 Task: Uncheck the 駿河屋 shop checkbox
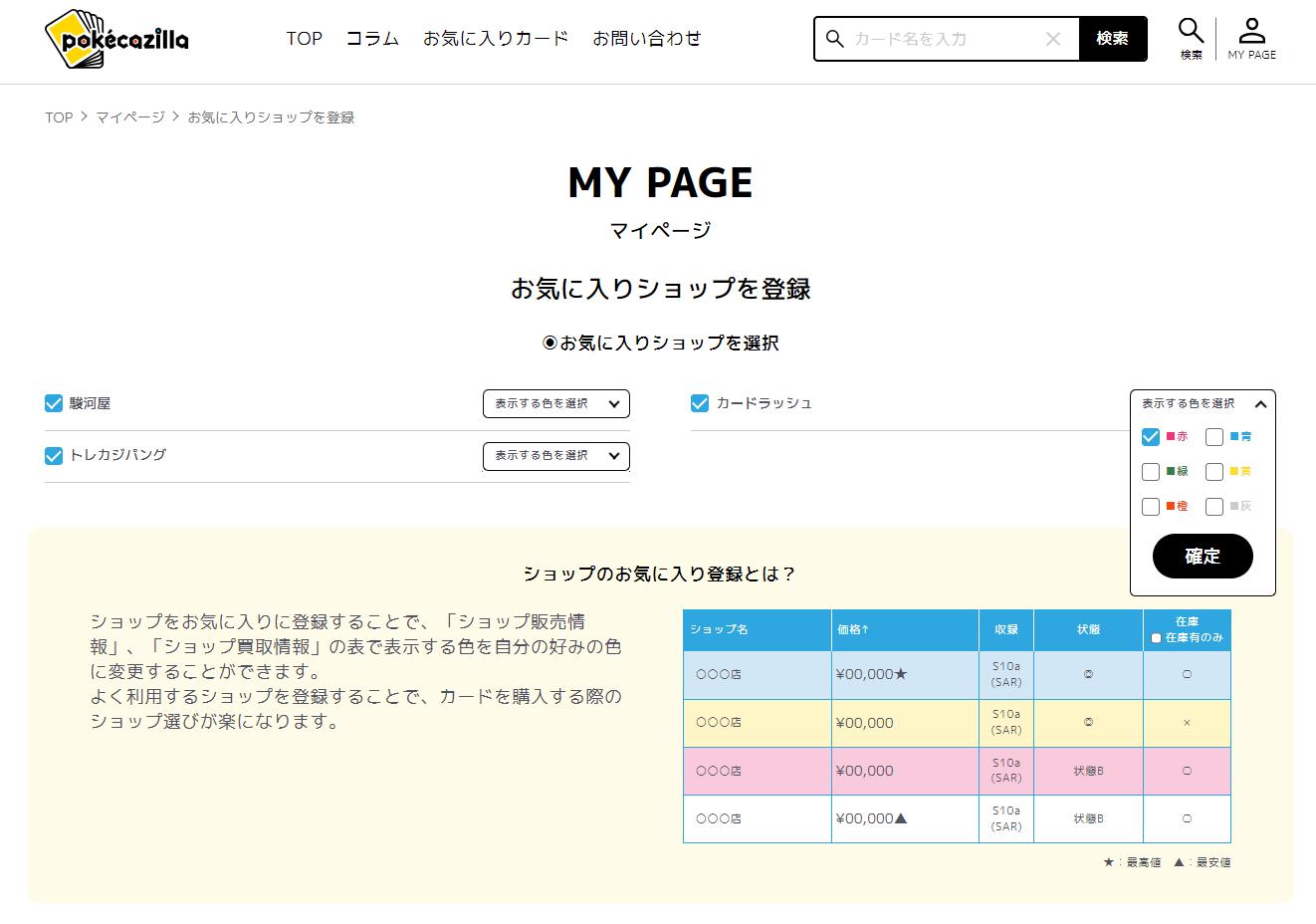54,403
